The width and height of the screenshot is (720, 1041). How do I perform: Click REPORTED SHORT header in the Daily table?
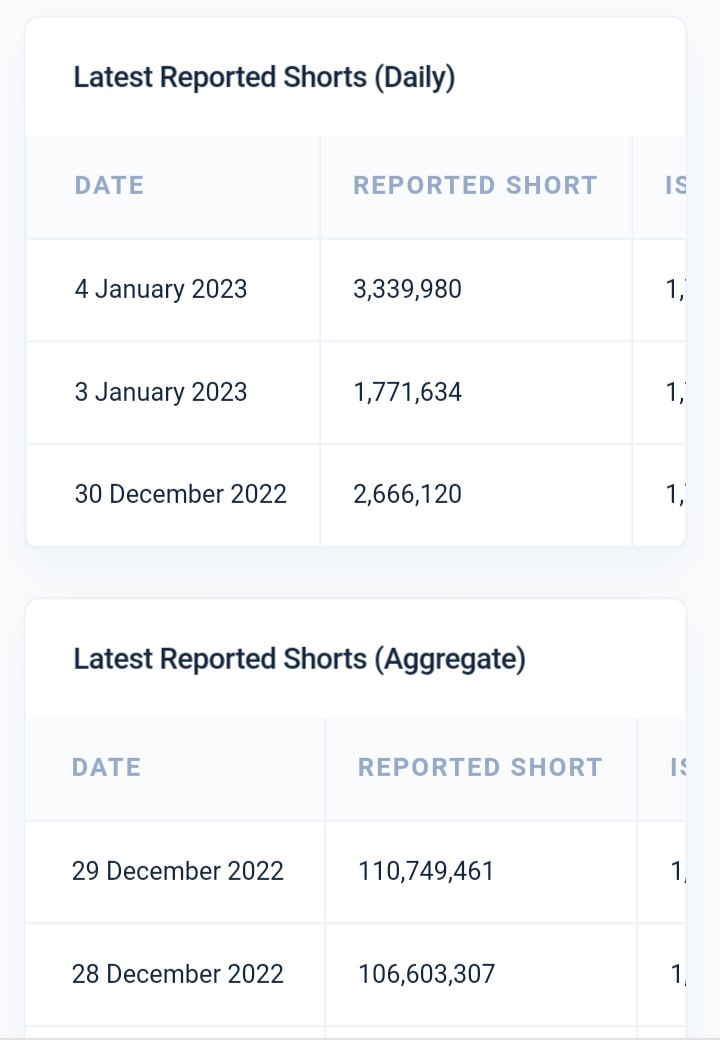[x=475, y=186]
